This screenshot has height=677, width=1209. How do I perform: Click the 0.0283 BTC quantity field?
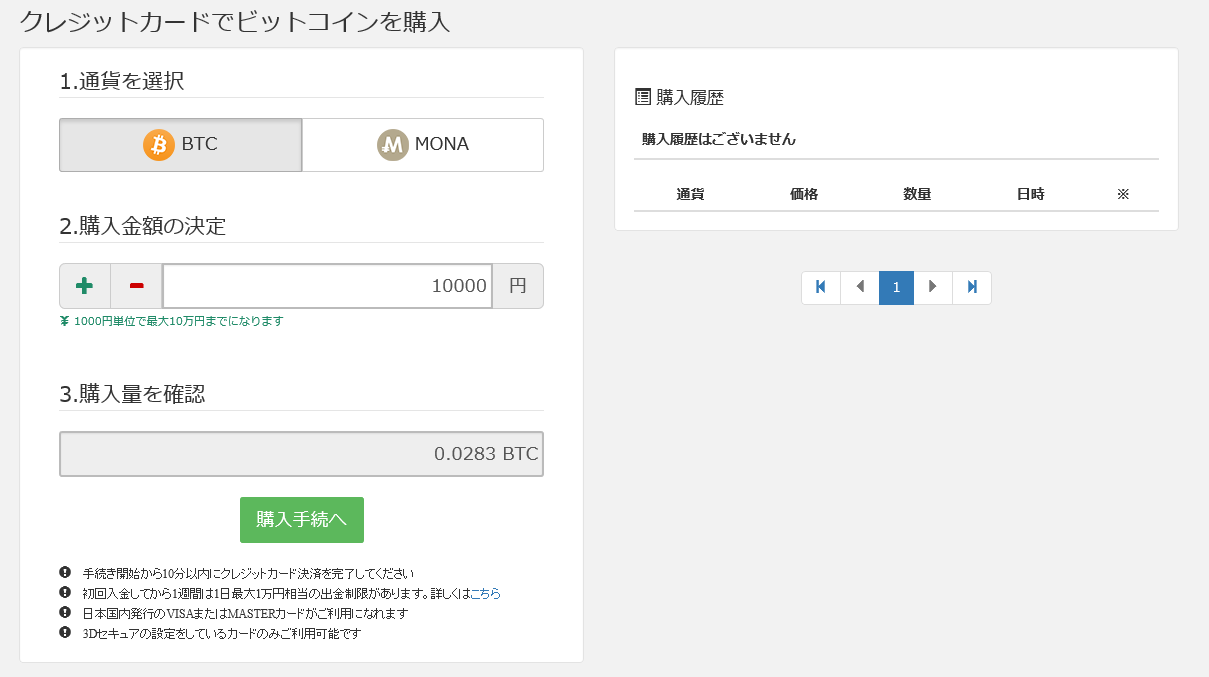pyautogui.click(x=301, y=454)
